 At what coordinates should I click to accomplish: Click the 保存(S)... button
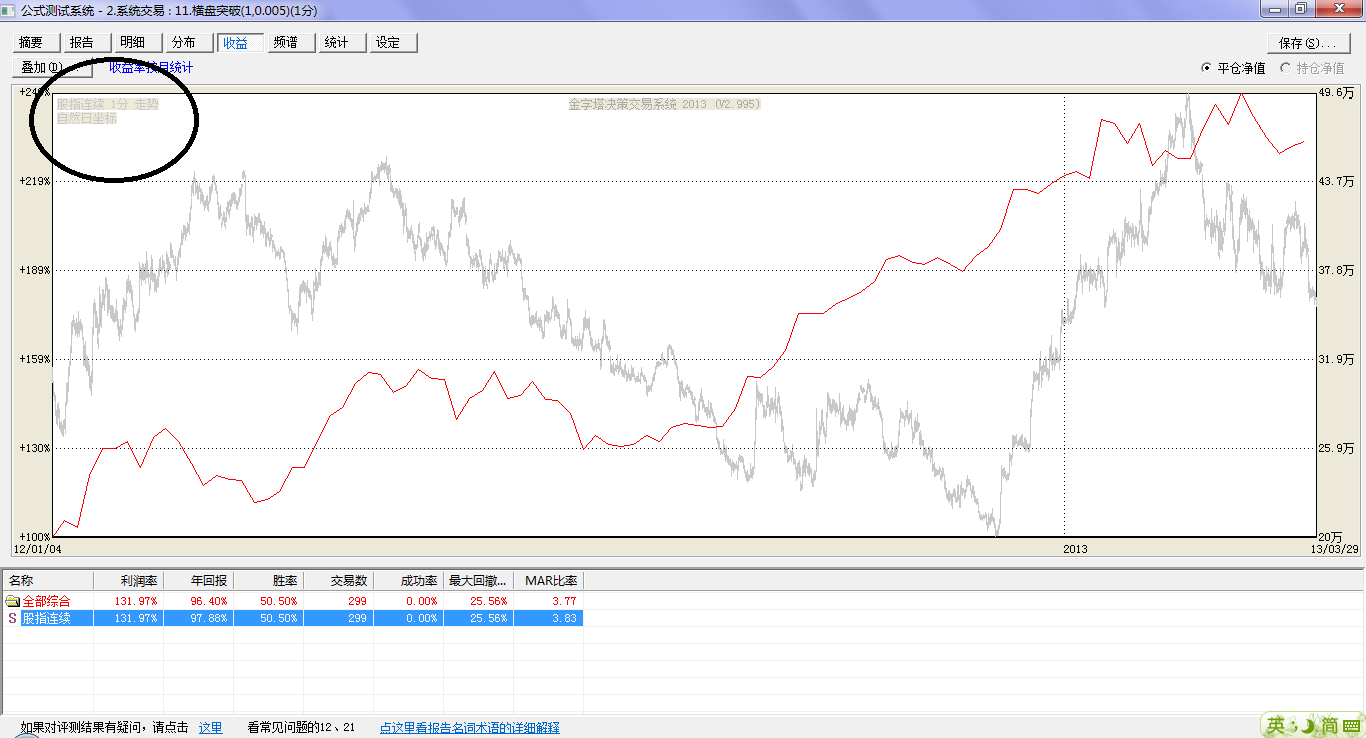1307,43
